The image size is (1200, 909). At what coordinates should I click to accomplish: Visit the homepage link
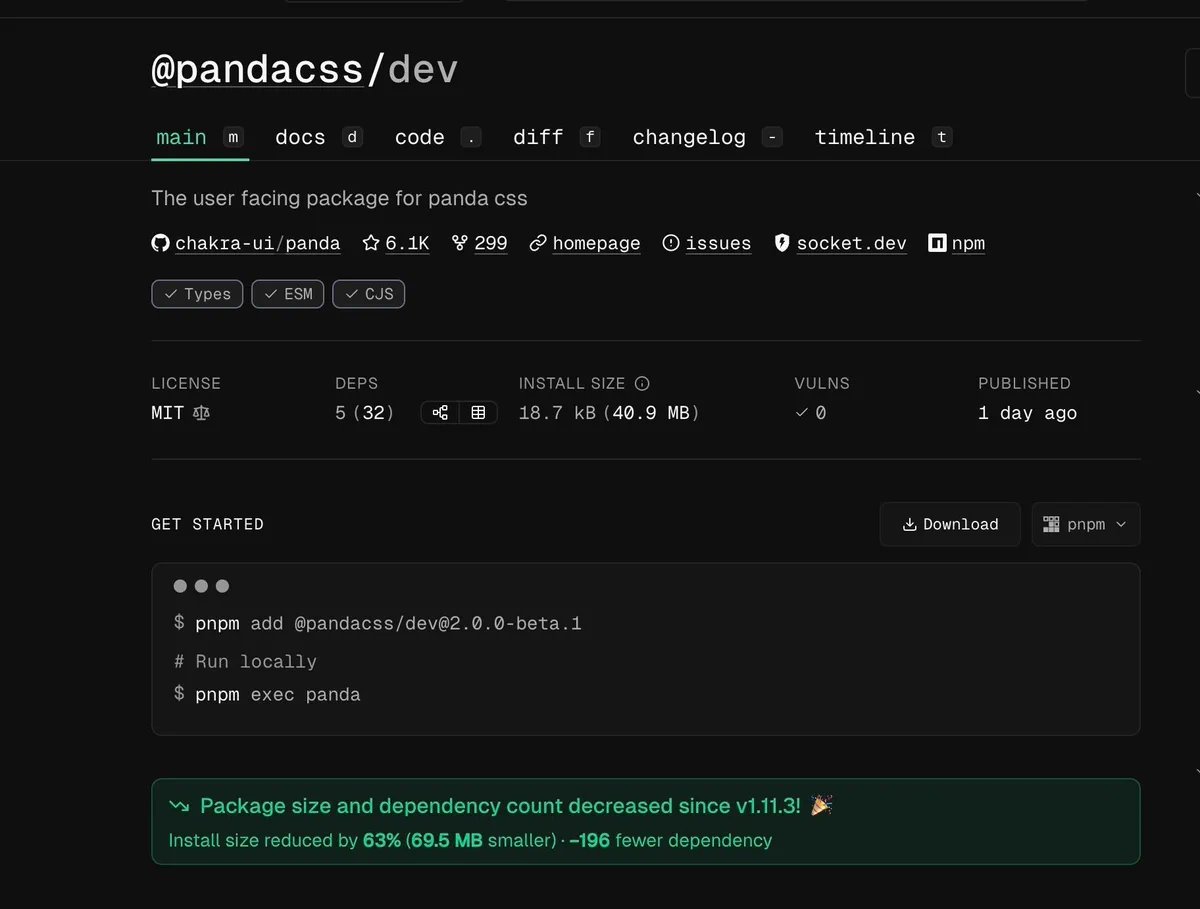(596, 243)
